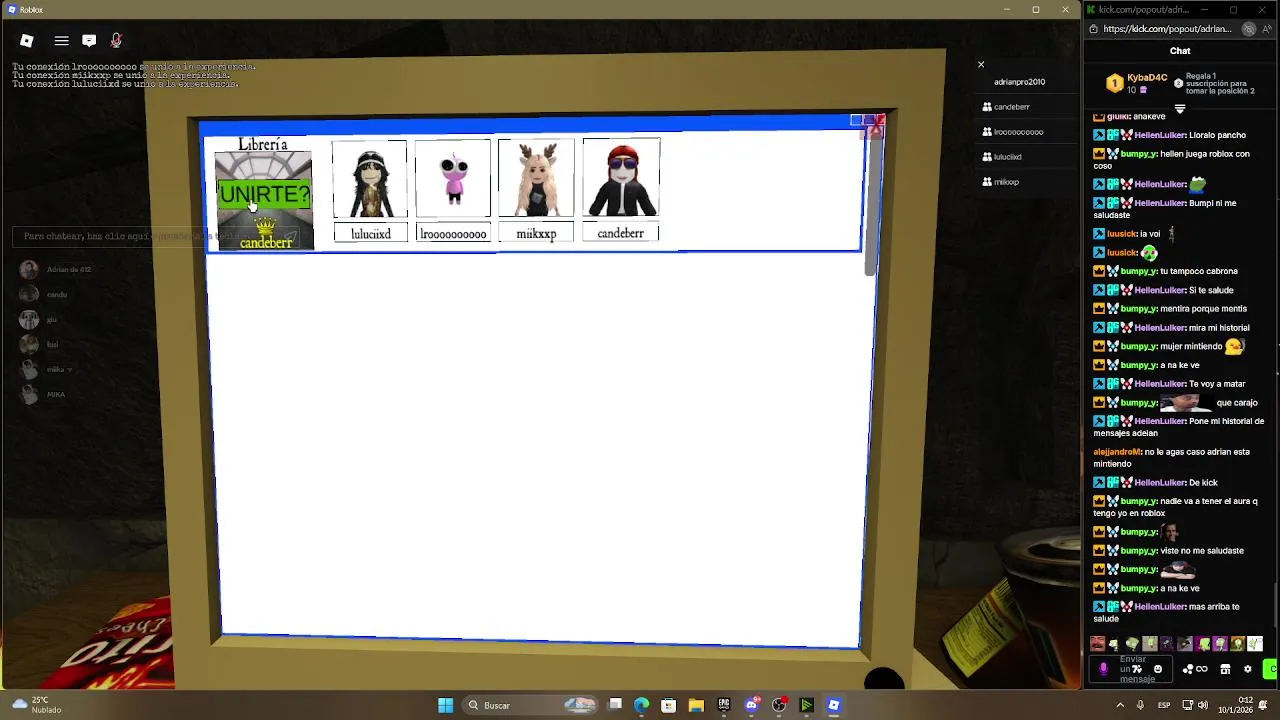Click the green UNIRTE? join button

coord(264,194)
